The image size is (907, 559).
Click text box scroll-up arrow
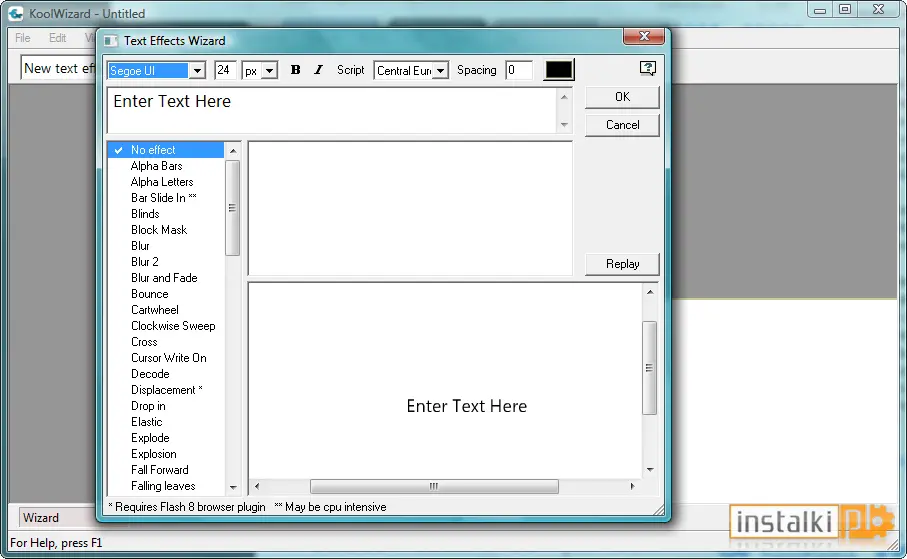pyautogui.click(x=564, y=97)
